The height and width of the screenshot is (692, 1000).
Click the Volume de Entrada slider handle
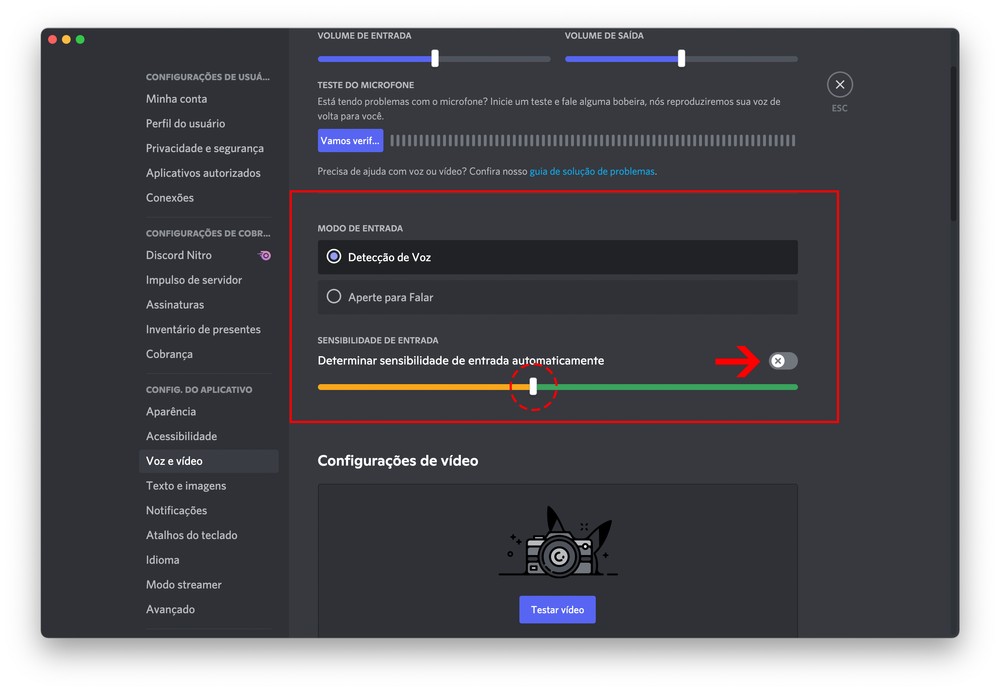435,59
